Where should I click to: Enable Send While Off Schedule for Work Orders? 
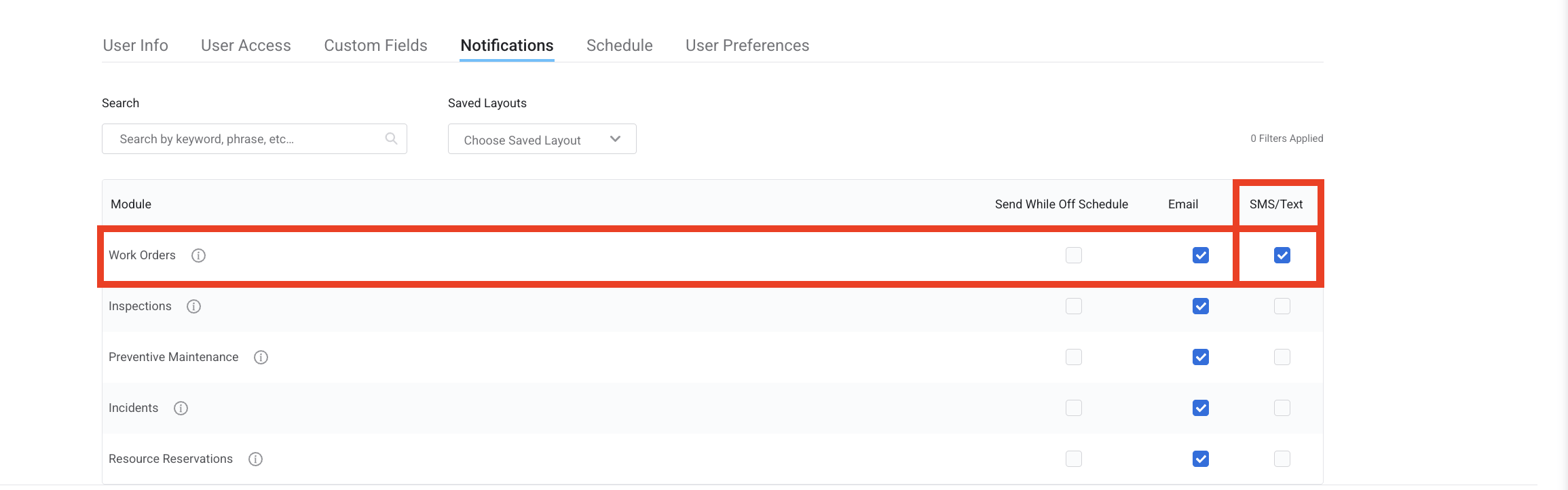click(x=1073, y=255)
